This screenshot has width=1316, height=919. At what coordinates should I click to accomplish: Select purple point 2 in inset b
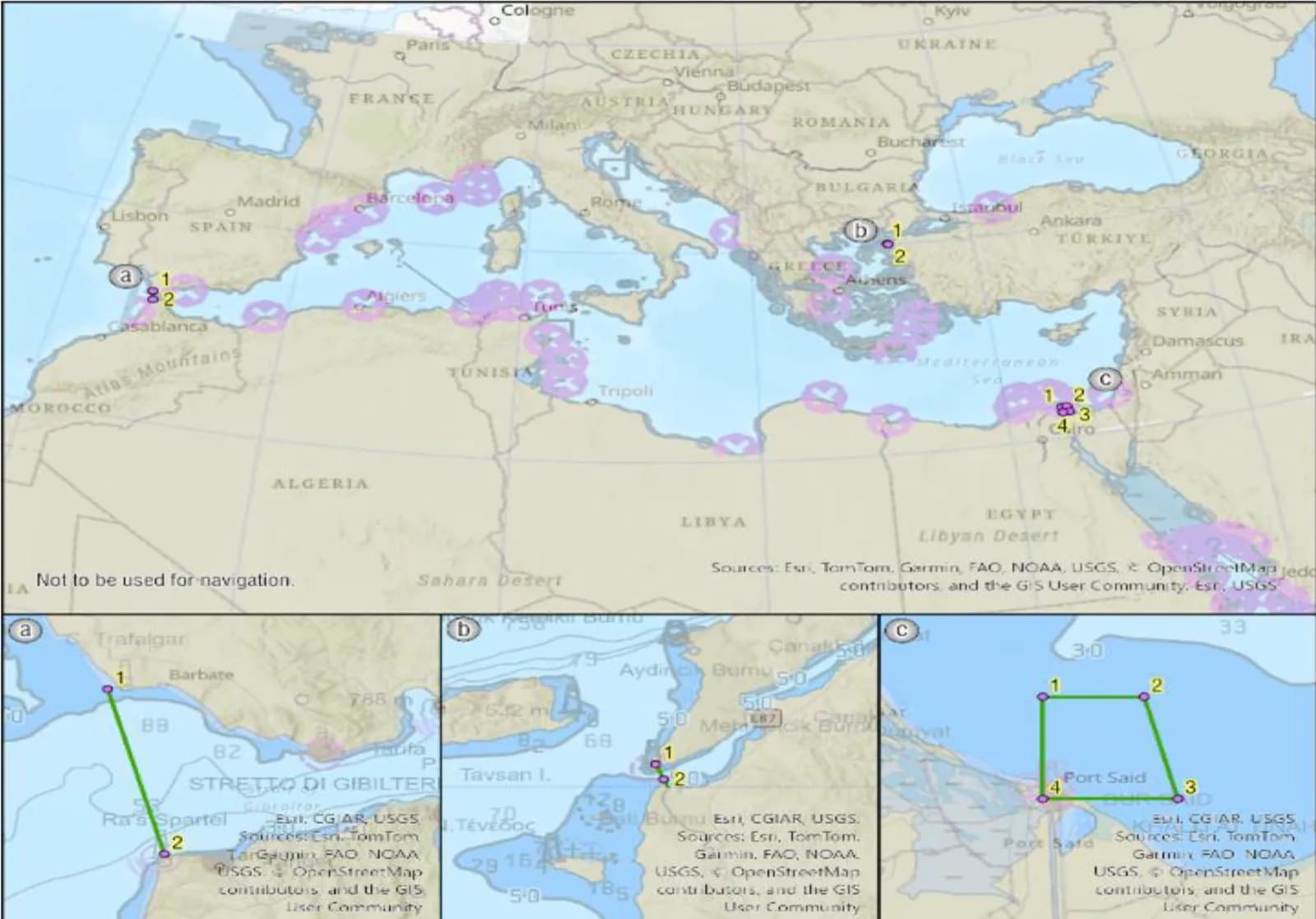pos(664,778)
